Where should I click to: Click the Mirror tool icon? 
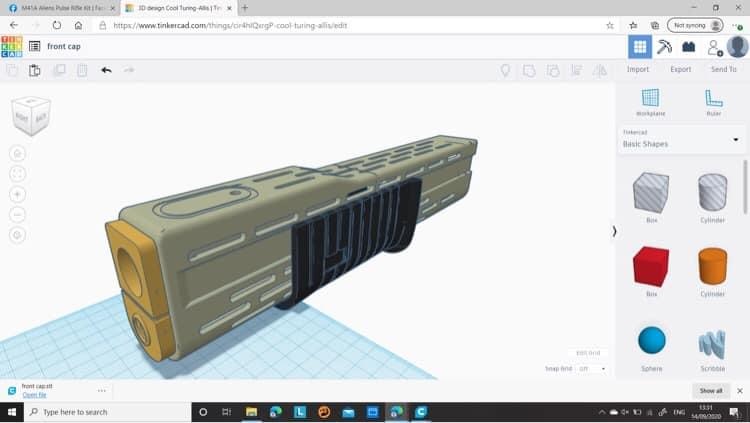[x=600, y=71]
